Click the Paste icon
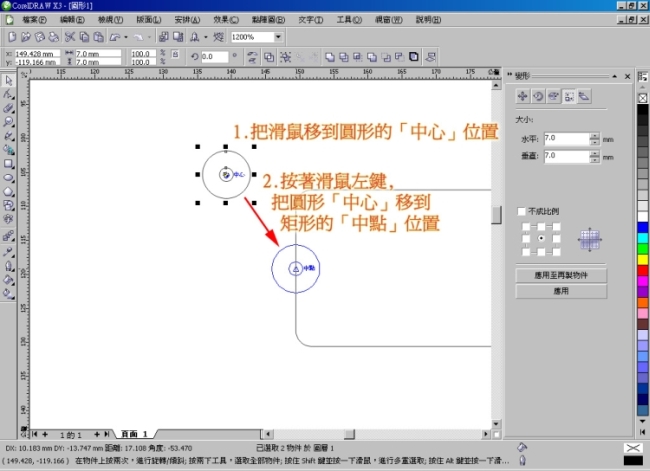Viewport: 650px width, 471px height. tap(98, 37)
